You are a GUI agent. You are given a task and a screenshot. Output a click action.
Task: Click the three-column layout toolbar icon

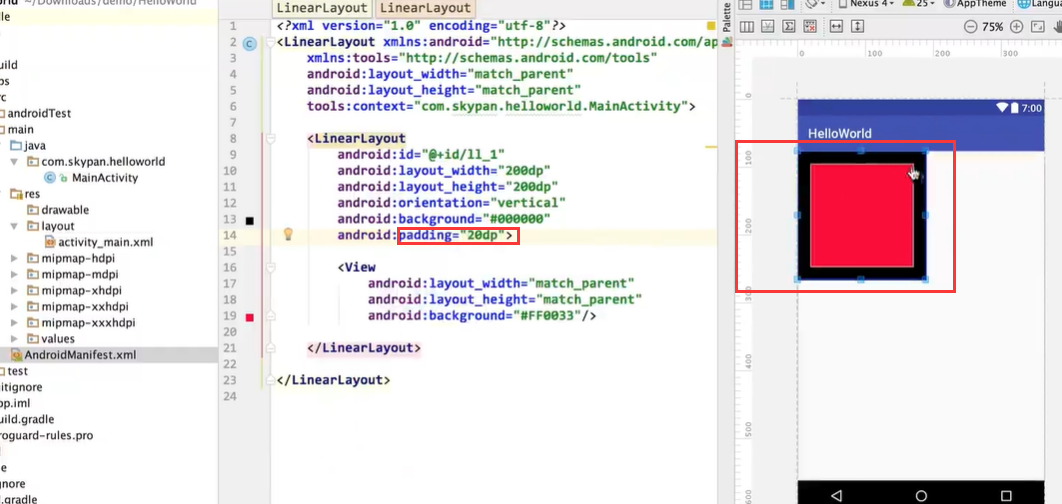pos(746,26)
